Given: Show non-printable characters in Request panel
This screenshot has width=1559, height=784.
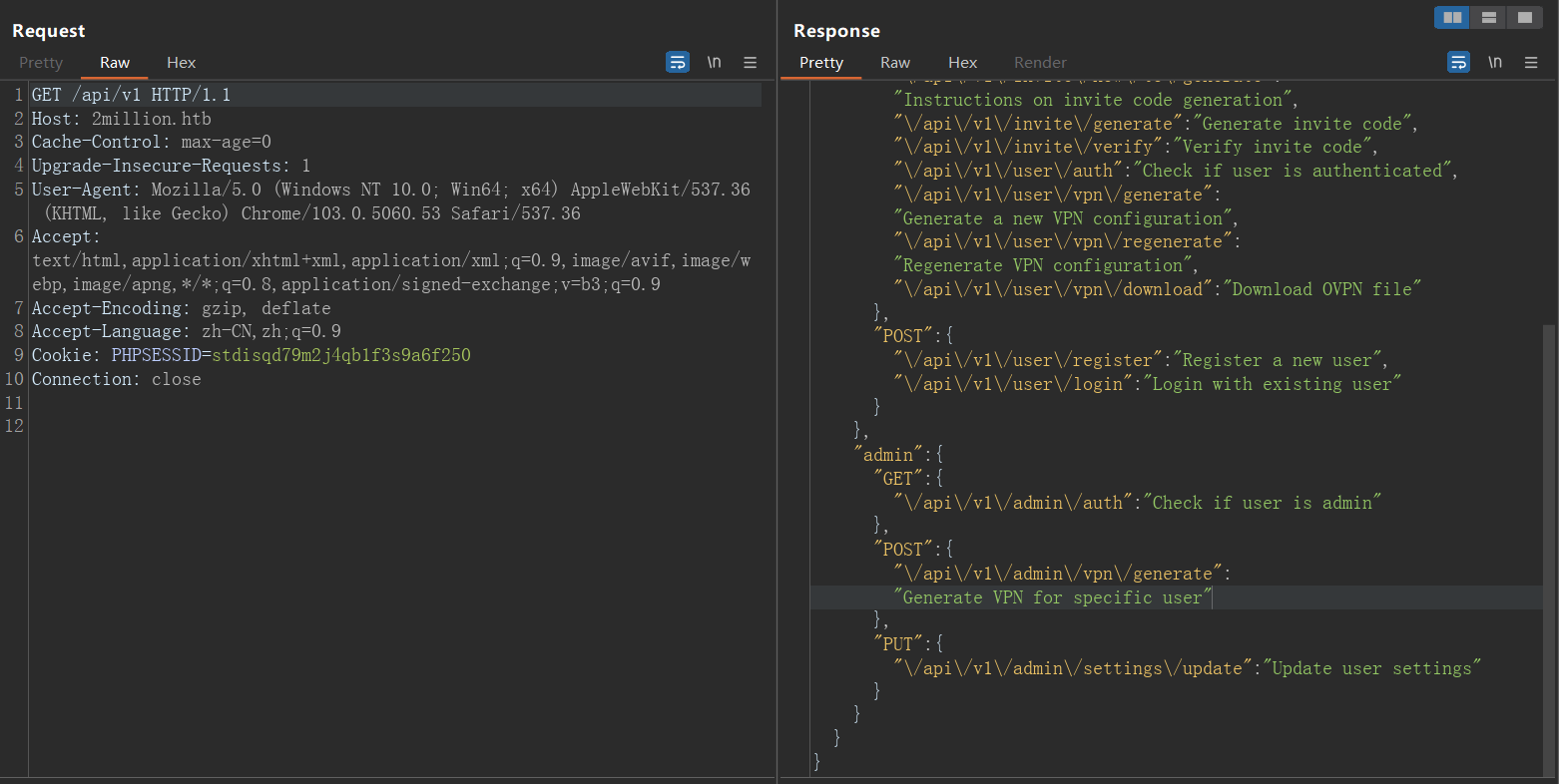Looking at the screenshot, I should click(714, 62).
